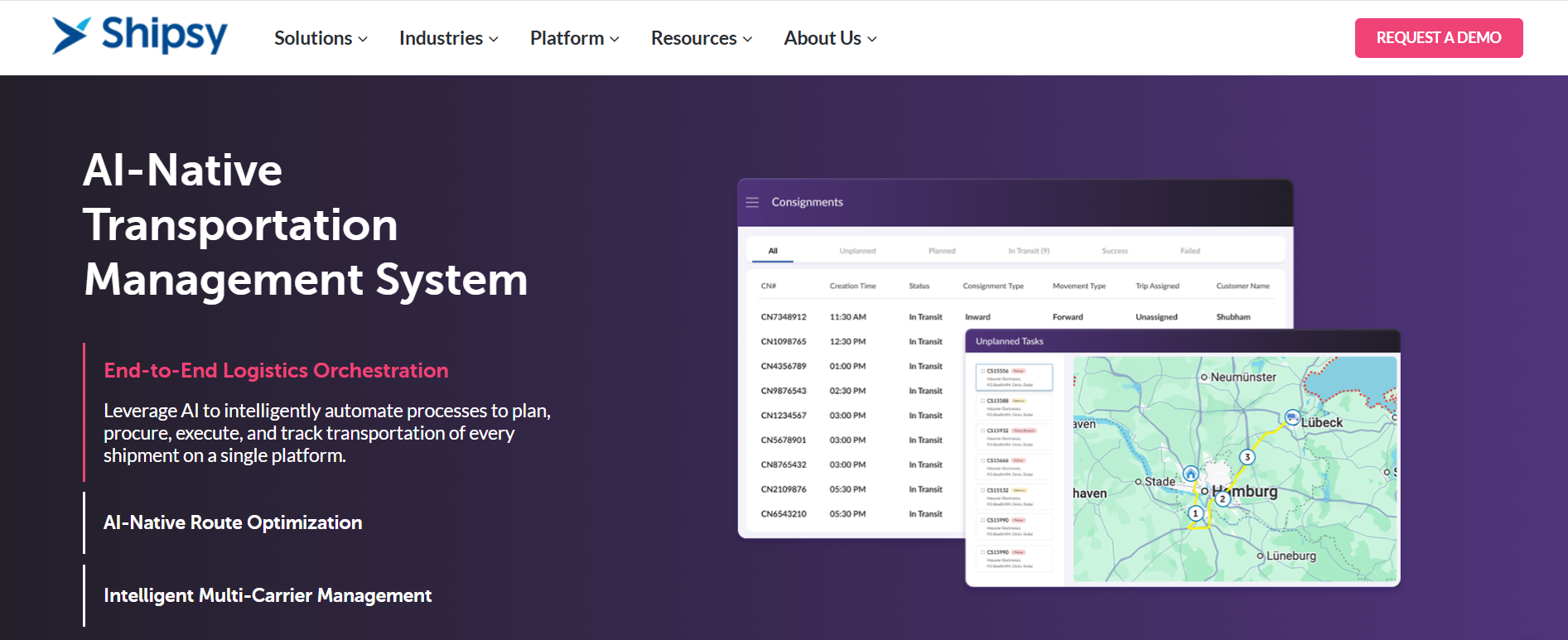Screen dimensions: 1568x640
Task: Click route stop marker 3 on map
Action: point(1247,457)
